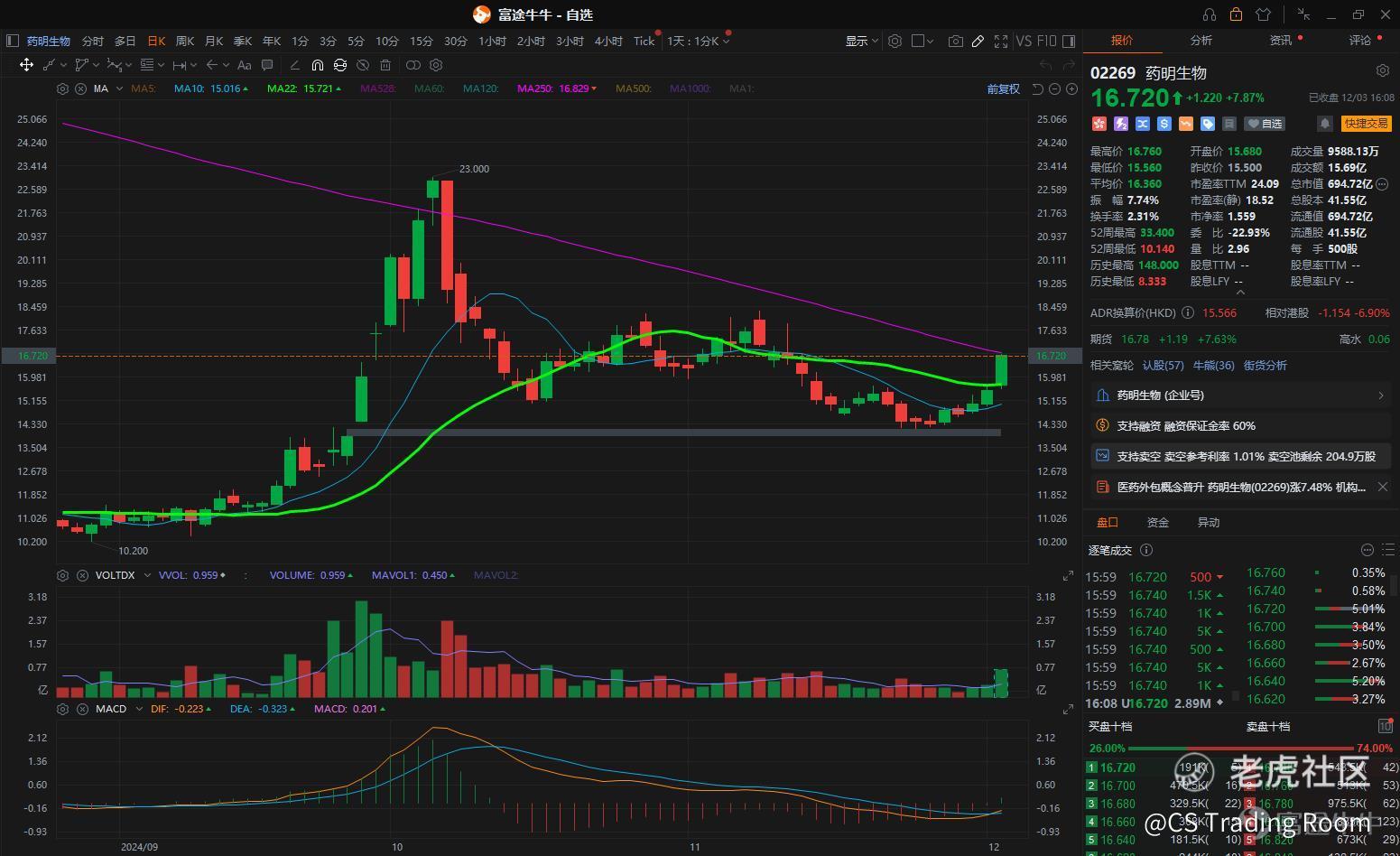Toggle MA22 line visibility
1400x856 pixels.
[305, 88]
